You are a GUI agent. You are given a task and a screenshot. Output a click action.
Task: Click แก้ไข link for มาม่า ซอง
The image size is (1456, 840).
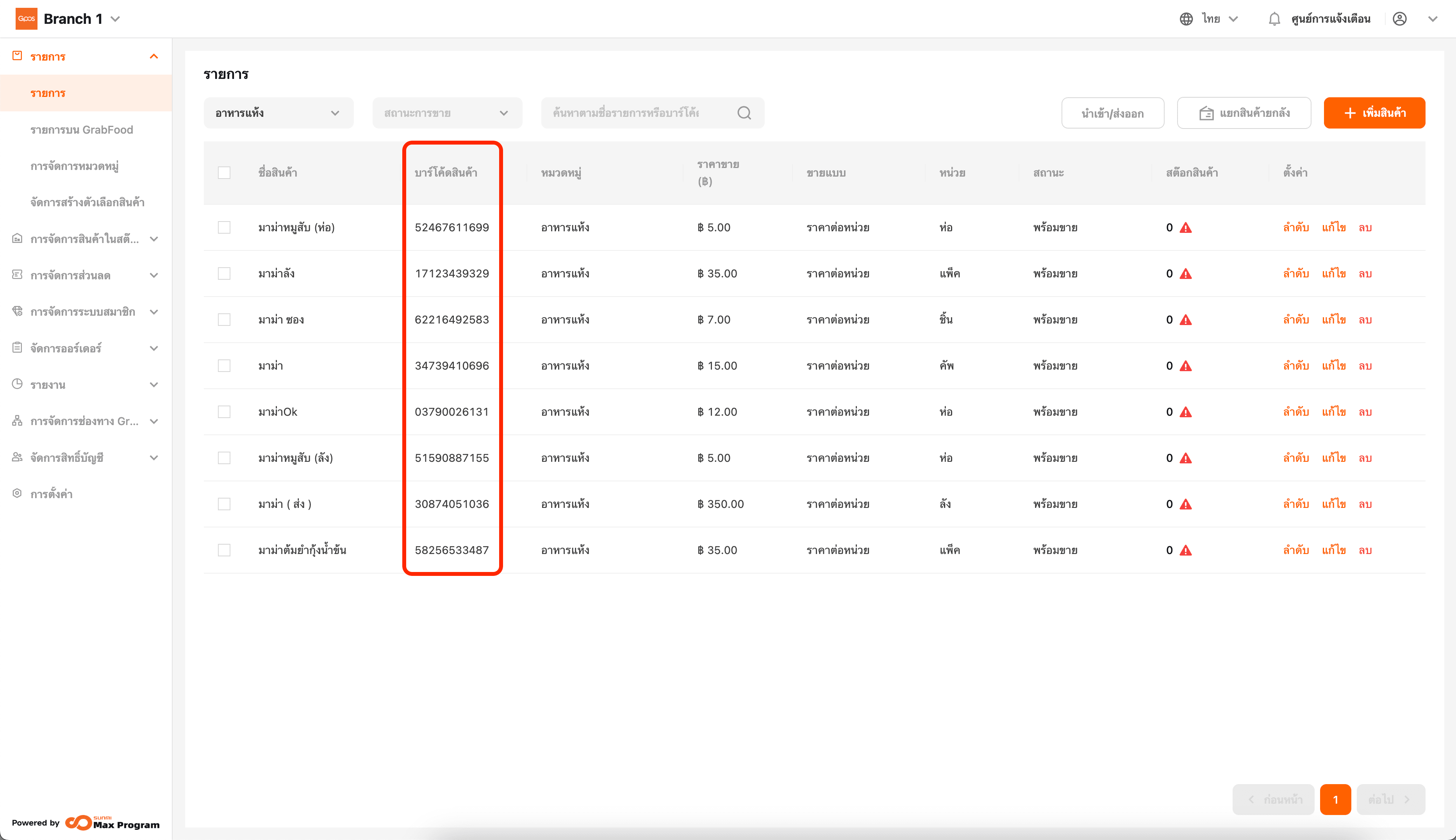[x=1334, y=320]
